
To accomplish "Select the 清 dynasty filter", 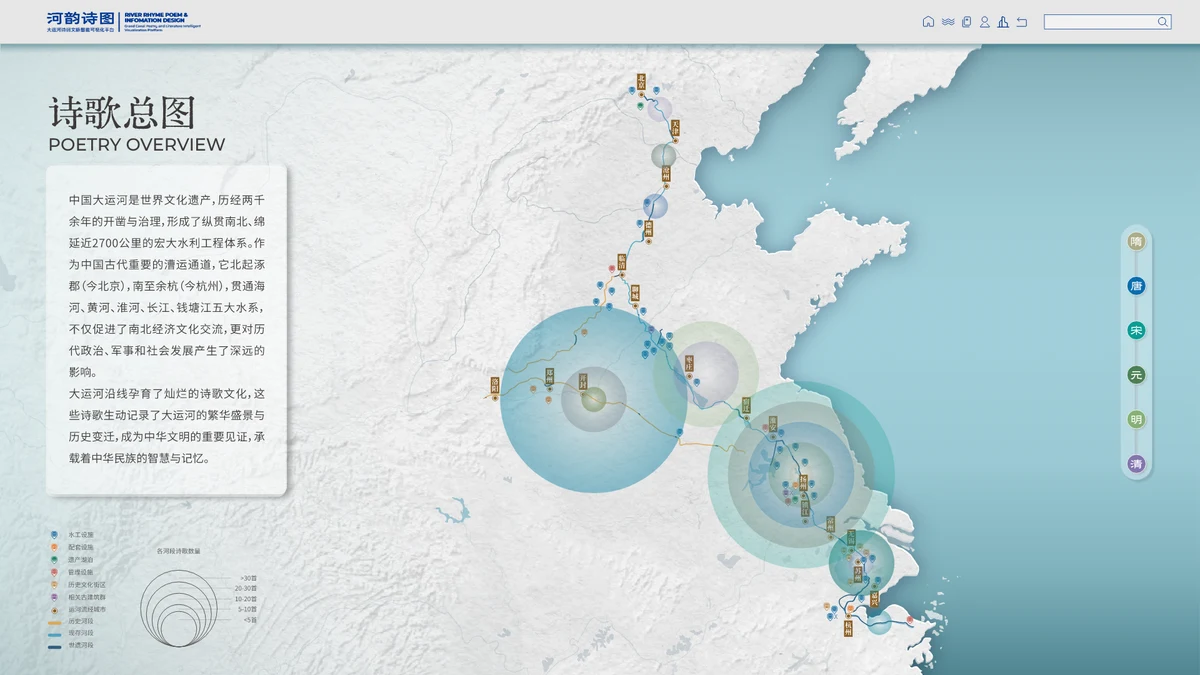I will [1136, 464].
